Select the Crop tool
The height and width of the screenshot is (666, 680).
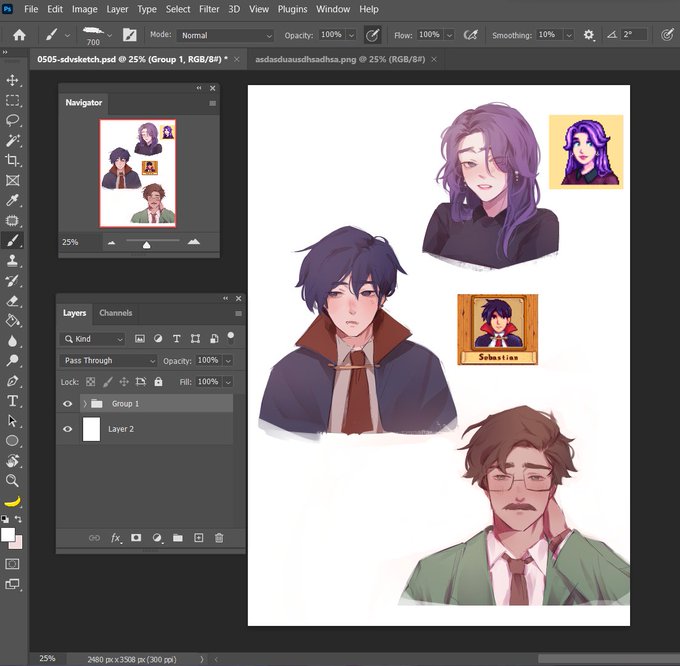12,160
